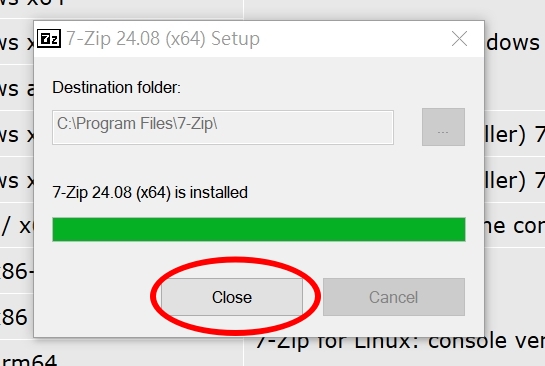Click the '86' row text beside the Close button
The width and height of the screenshot is (545, 366).
click(14, 317)
